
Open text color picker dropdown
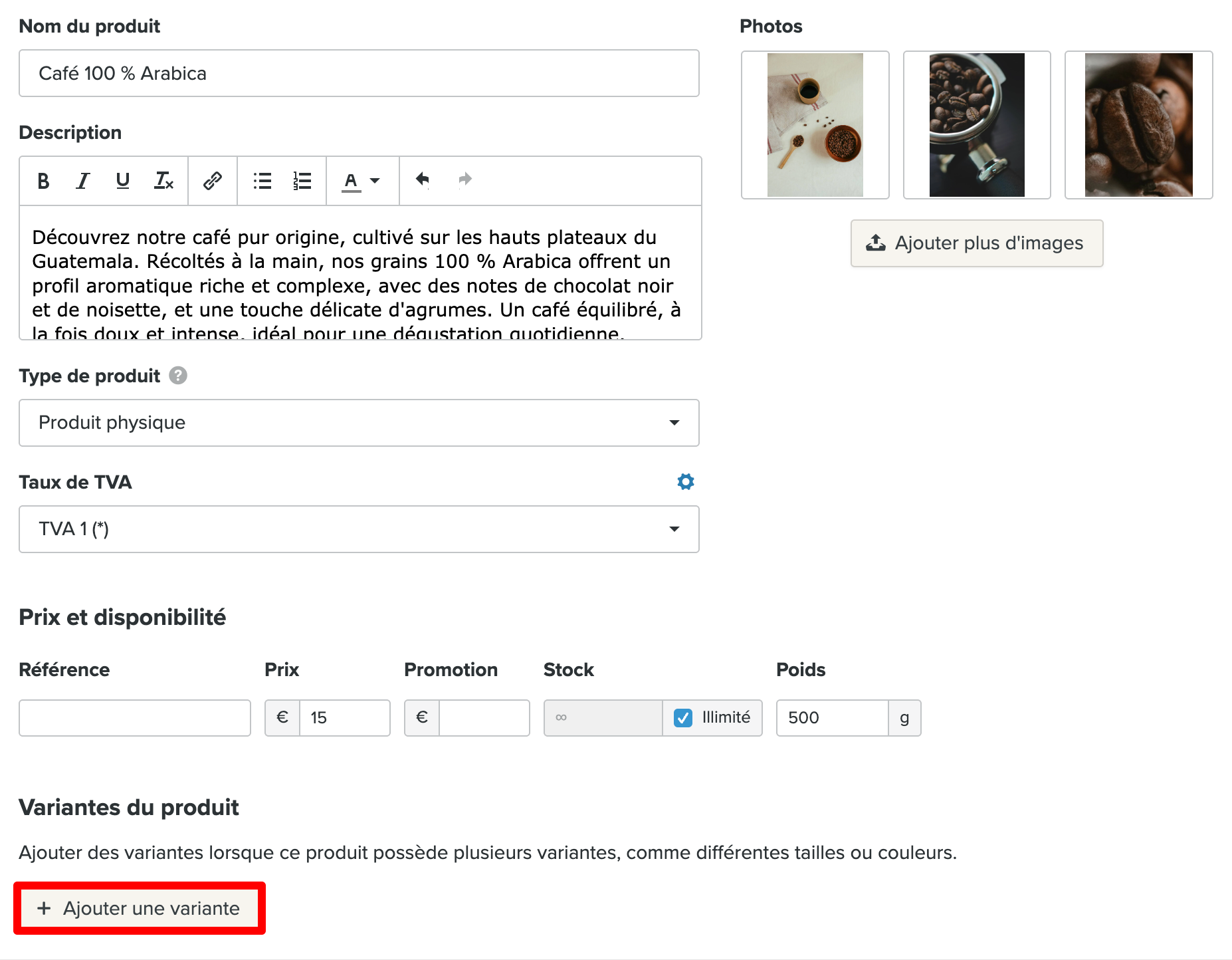pyautogui.click(x=361, y=181)
